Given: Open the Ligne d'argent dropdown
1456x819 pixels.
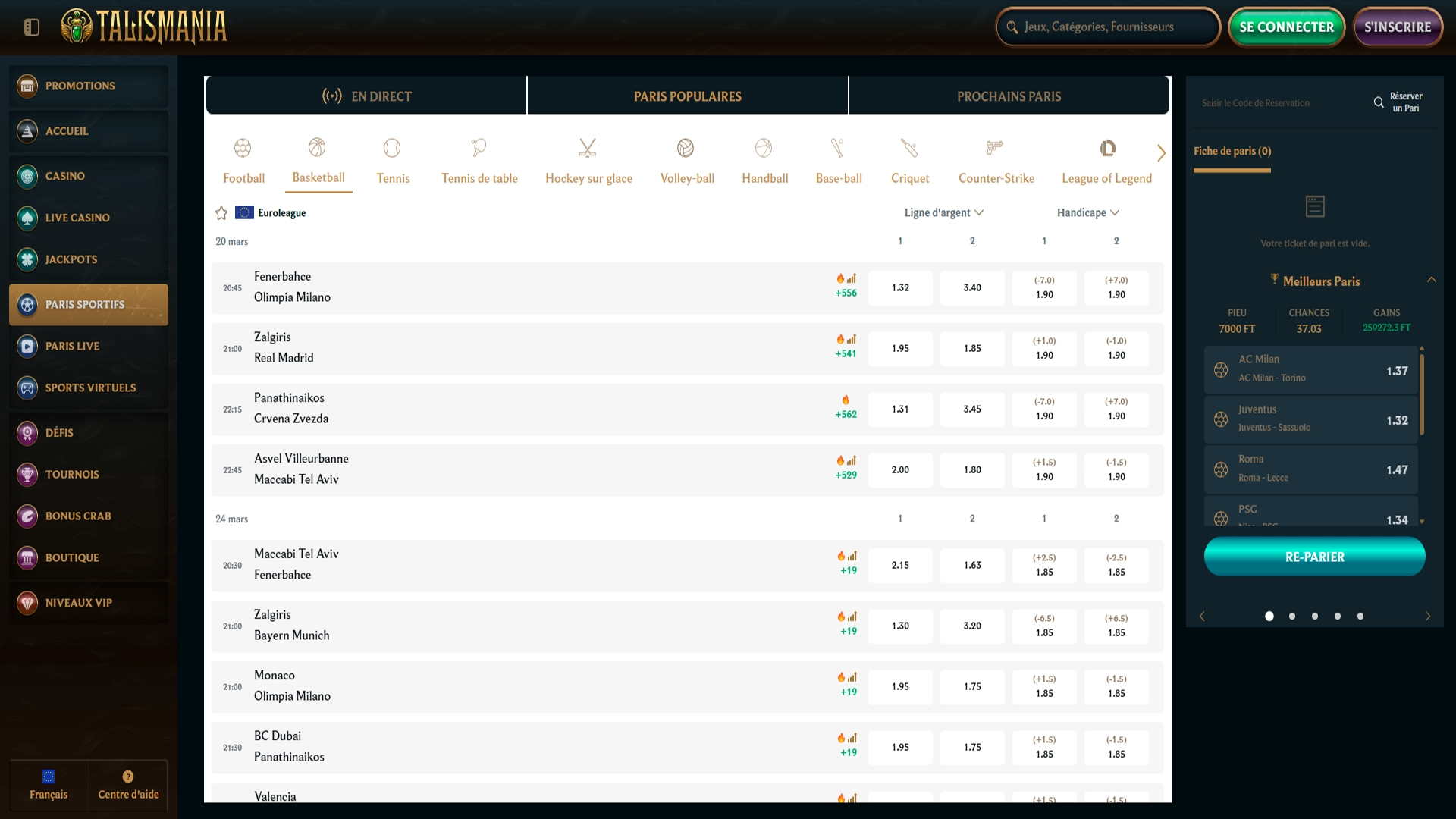Looking at the screenshot, I should [943, 212].
